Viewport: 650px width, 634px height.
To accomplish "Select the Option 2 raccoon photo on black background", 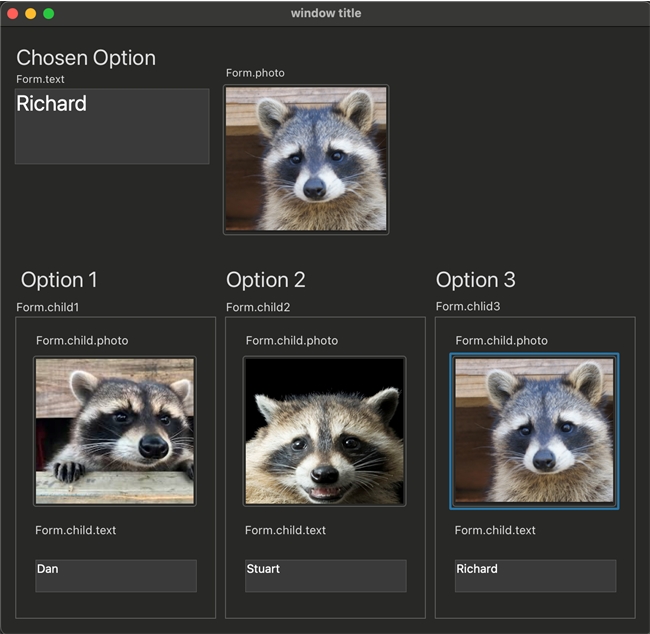I will tap(325, 431).
